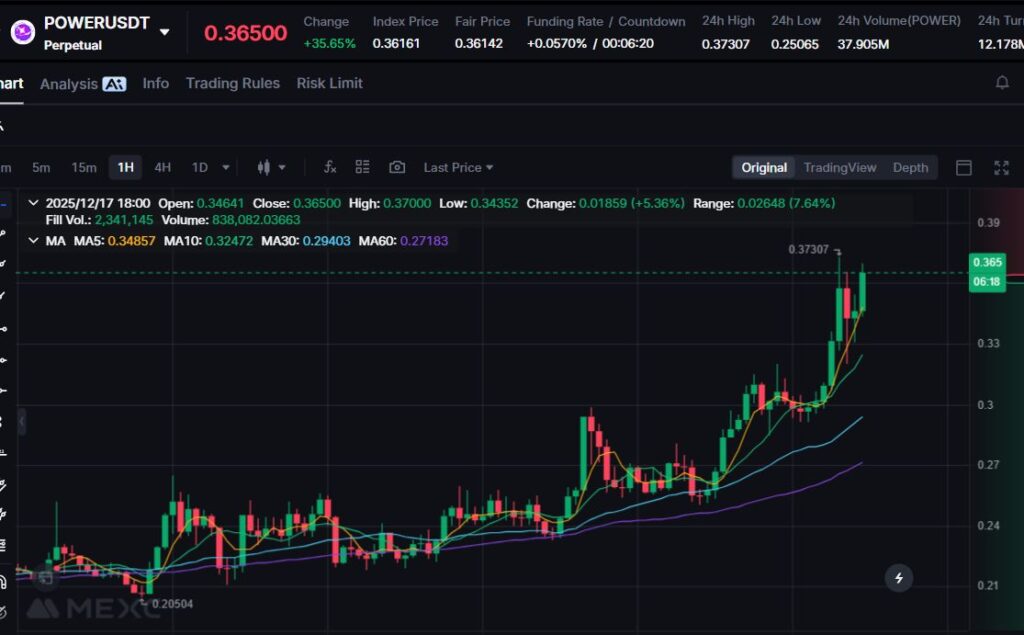Click the chart layout window icon

click(964, 168)
